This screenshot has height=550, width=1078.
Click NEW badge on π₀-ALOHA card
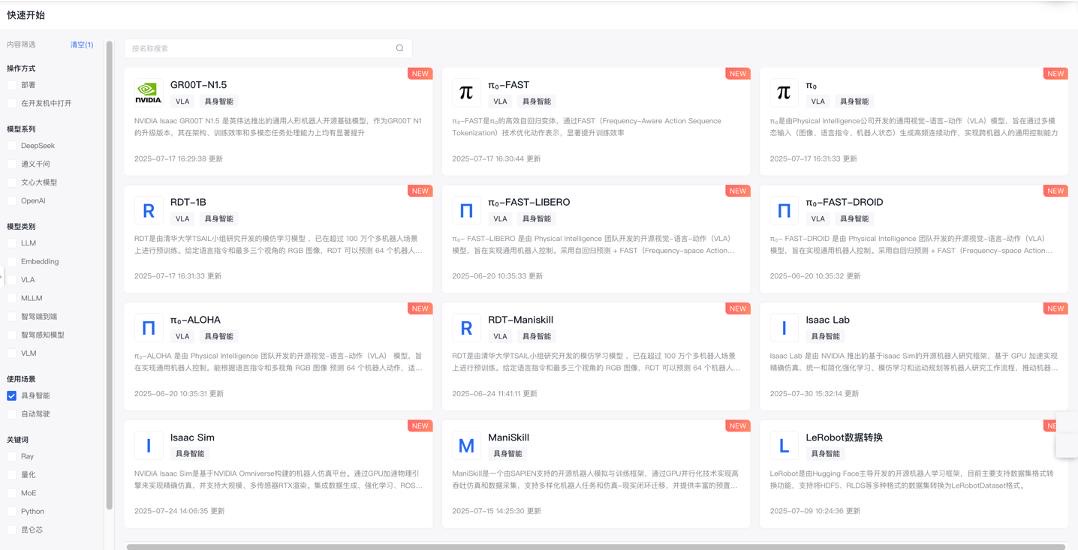point(420,309)
